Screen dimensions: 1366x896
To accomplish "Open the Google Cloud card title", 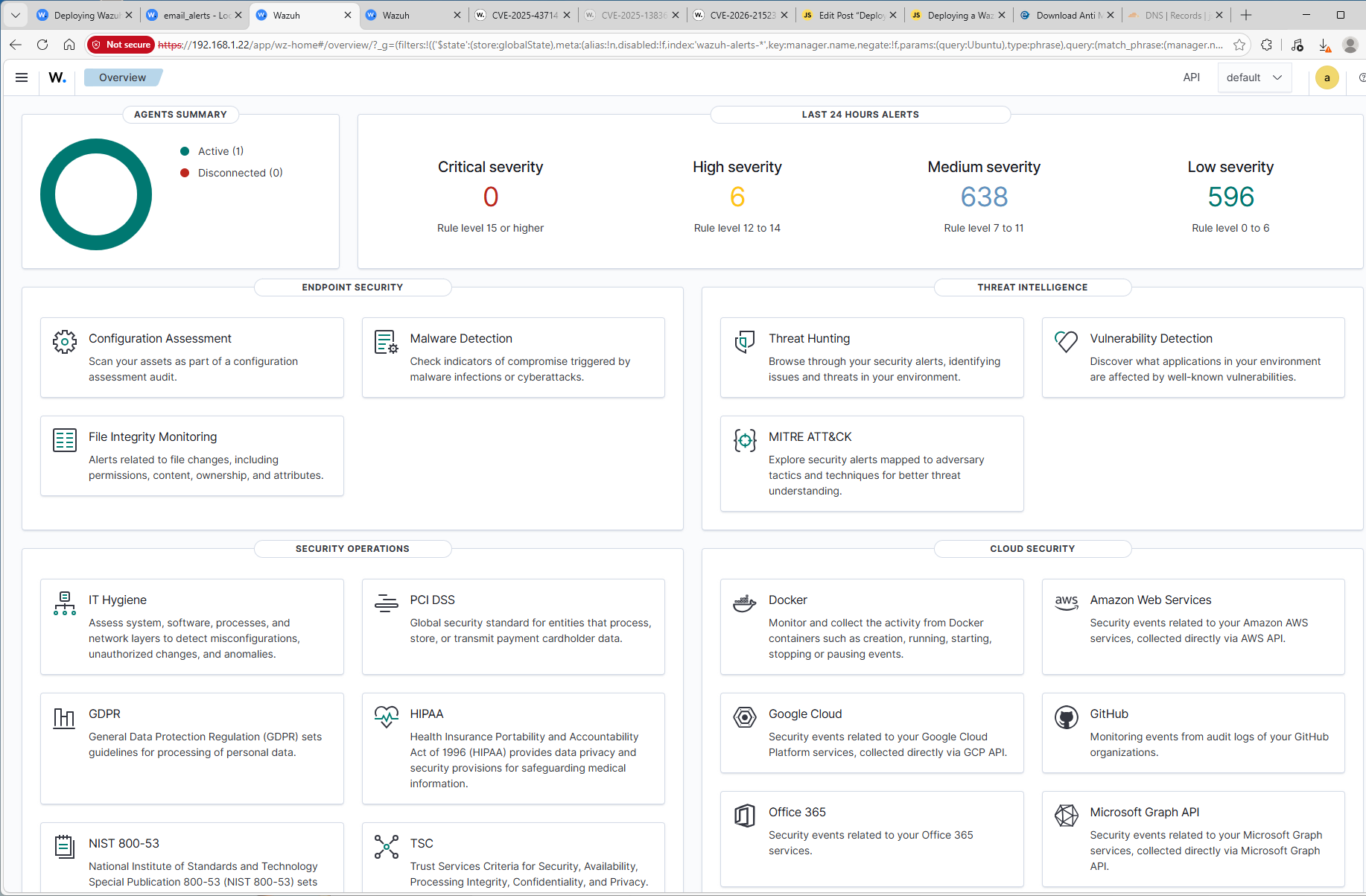I will (805, 714).
